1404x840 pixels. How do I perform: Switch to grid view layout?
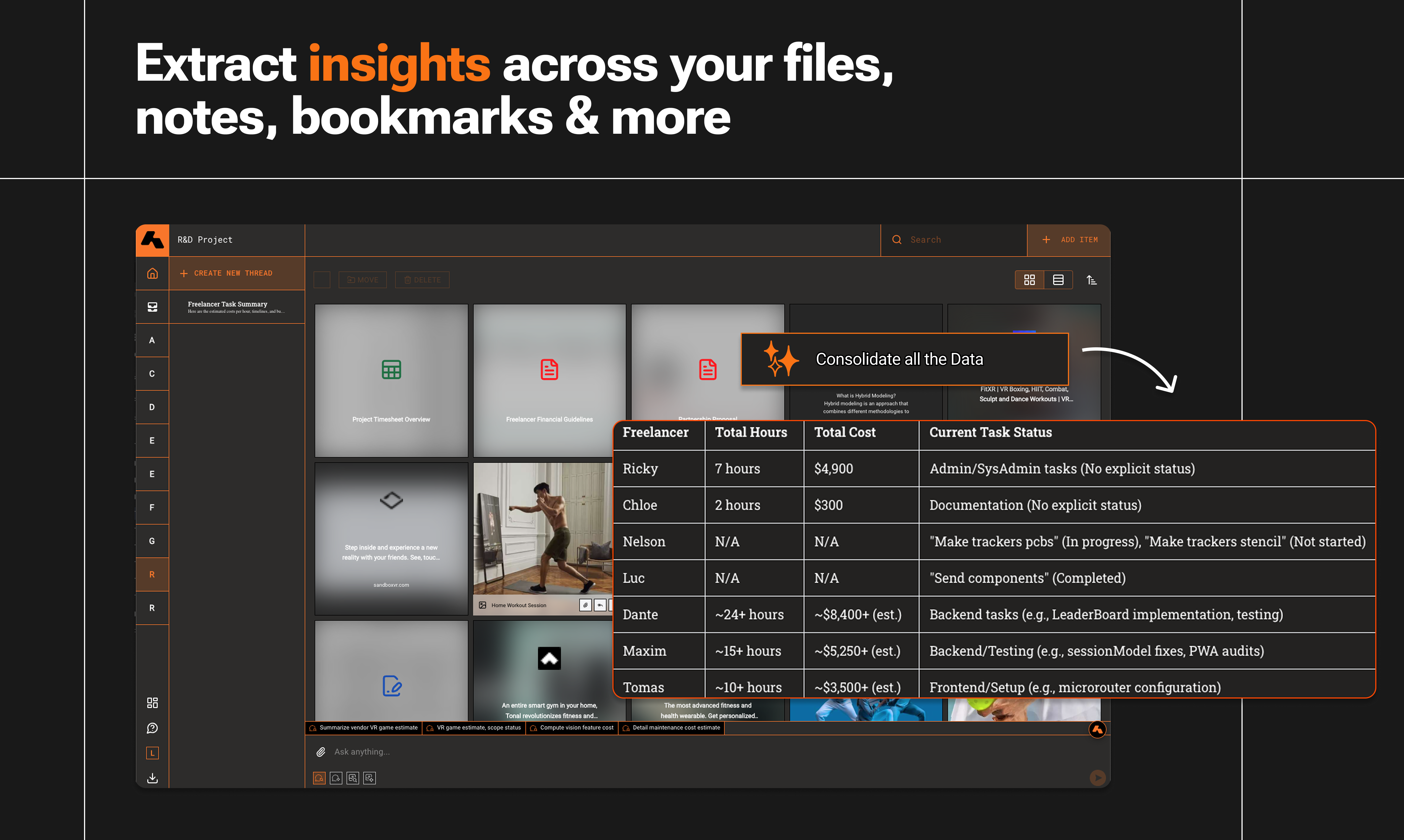tap(1029, 280)
